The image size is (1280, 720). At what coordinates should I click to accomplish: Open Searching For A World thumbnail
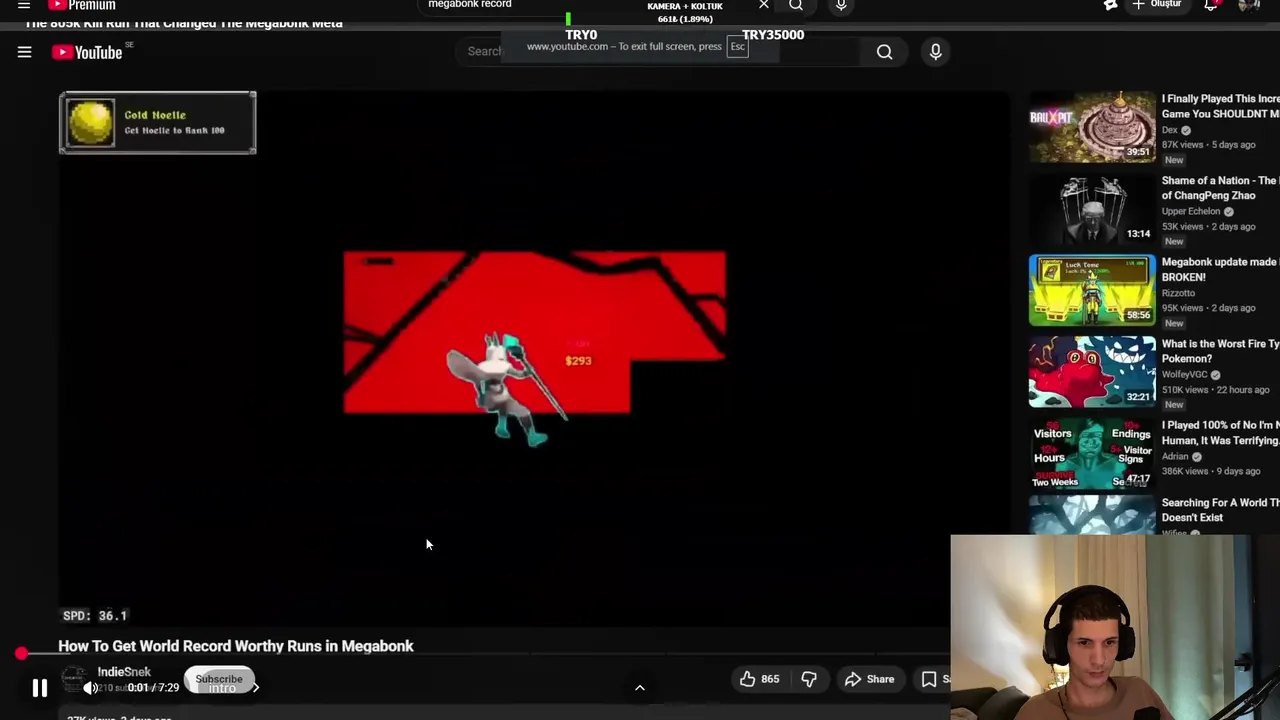pyautogui.click(x=1092, y=516)
